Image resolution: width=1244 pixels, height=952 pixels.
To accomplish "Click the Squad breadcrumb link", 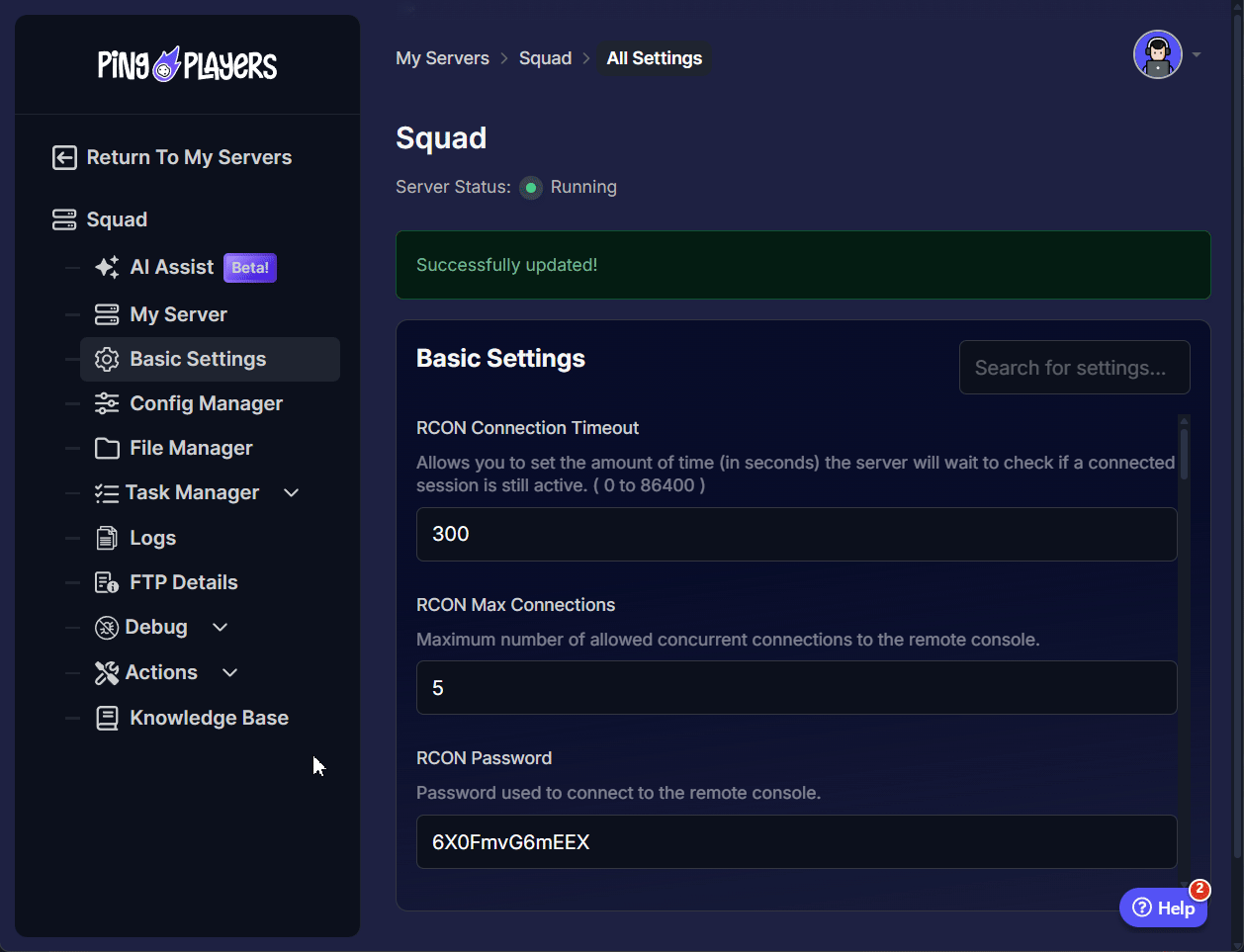I will tap(545, 58).
